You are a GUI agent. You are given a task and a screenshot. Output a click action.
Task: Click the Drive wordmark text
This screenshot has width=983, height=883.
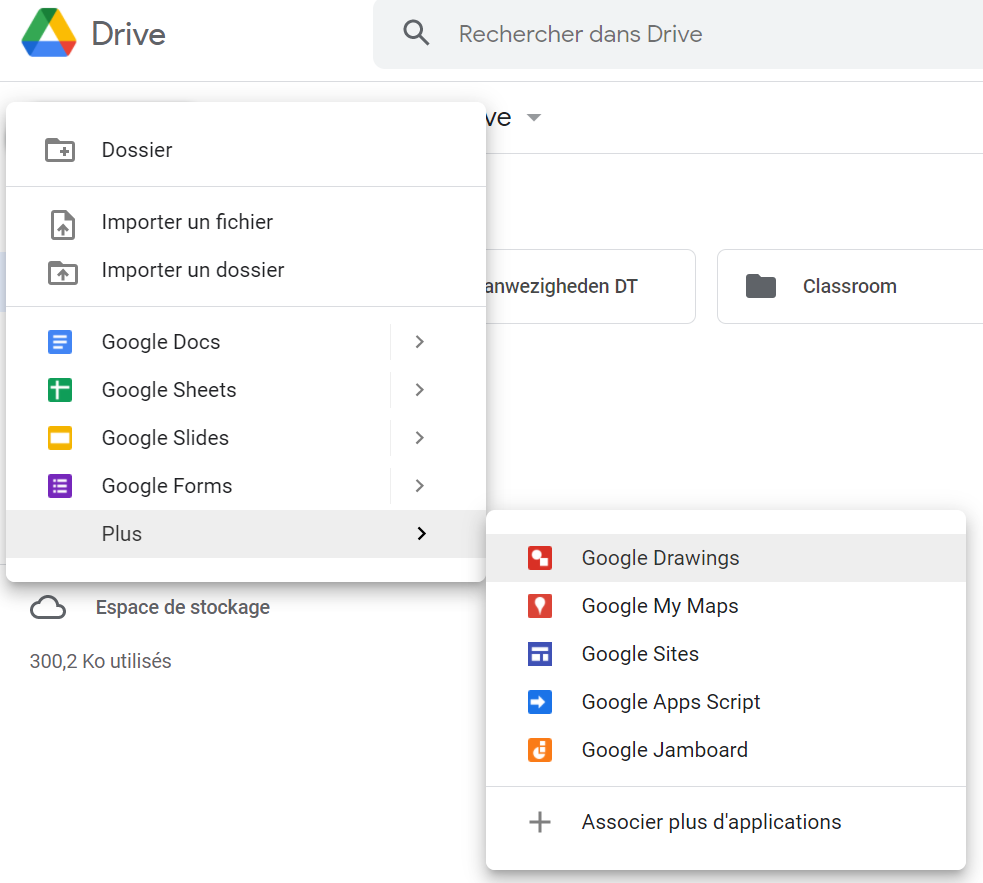click(129, 34)
